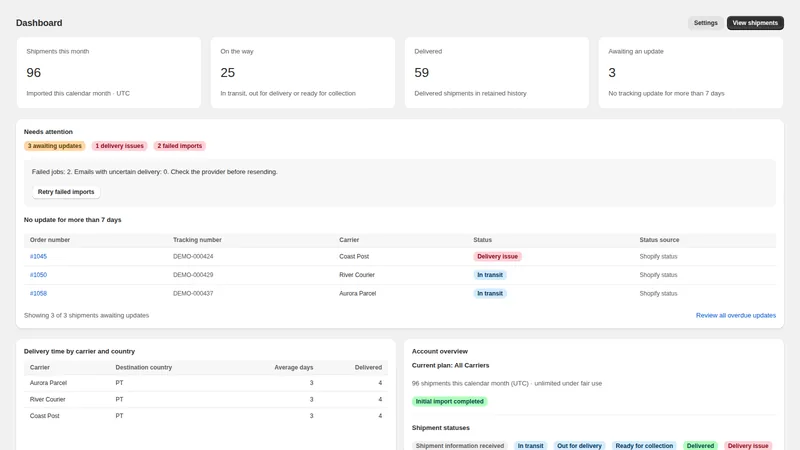Click the River Courier carrier in order #1050 row
The height and width of the screenshot is (450, 800).
[x=357, y=275]
